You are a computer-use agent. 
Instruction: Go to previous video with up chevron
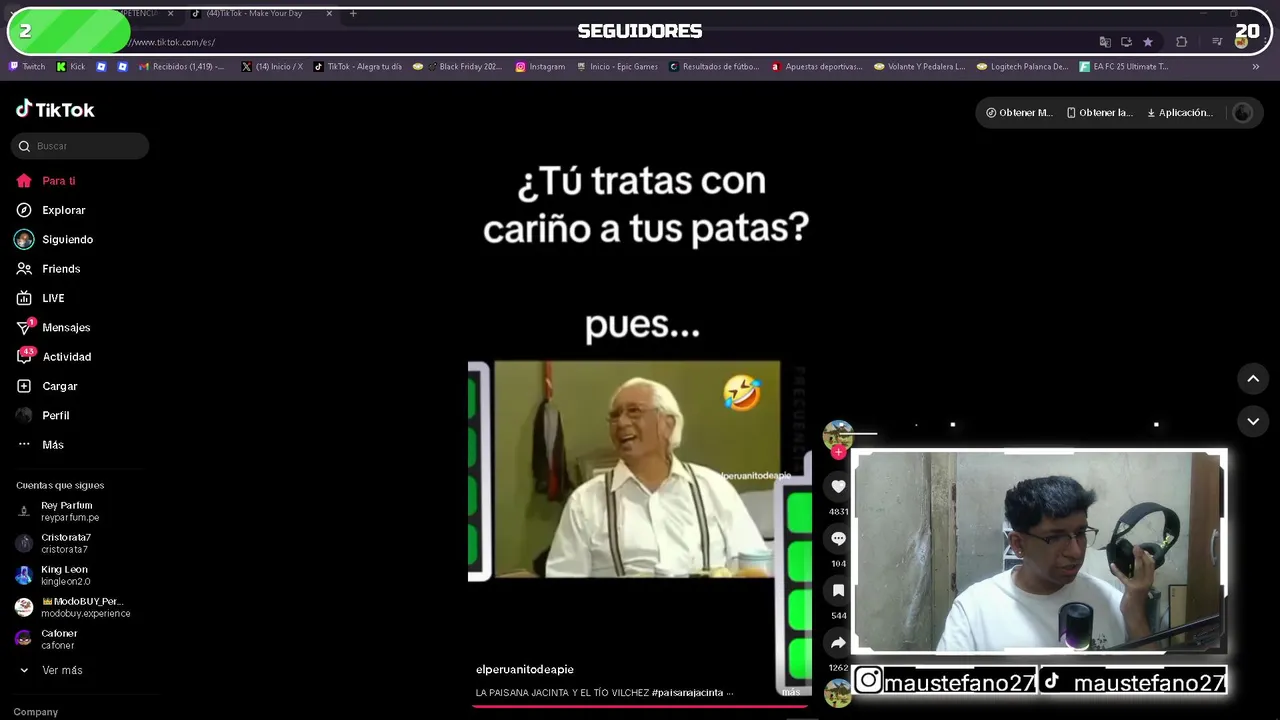coord(1253,379)
